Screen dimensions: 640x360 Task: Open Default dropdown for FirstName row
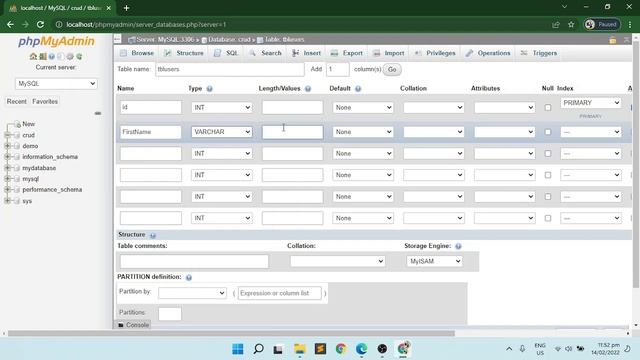(x=363, y=132)
